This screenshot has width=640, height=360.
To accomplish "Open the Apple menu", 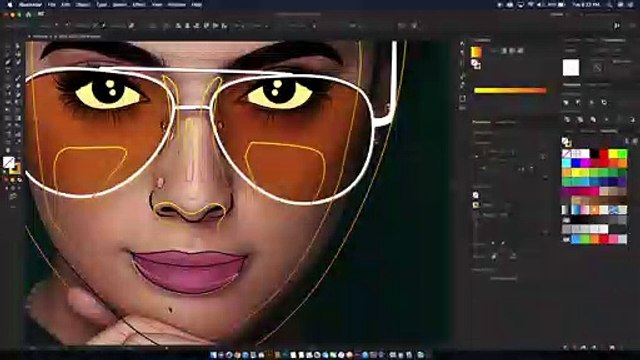I will click(x=9, y=4).
